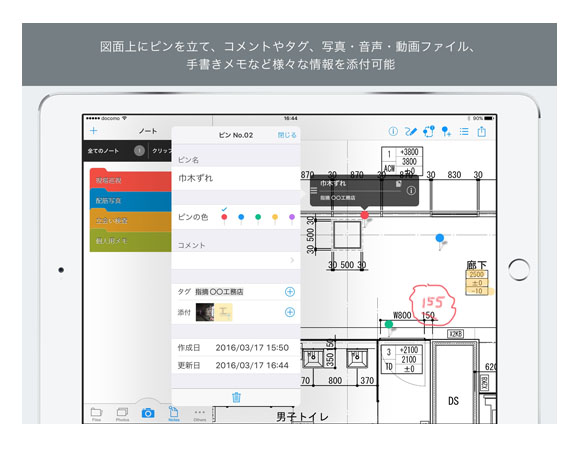Select the green pin color
Image resolution: width=585 pixels, height=453 pixels.
point(258,218)
